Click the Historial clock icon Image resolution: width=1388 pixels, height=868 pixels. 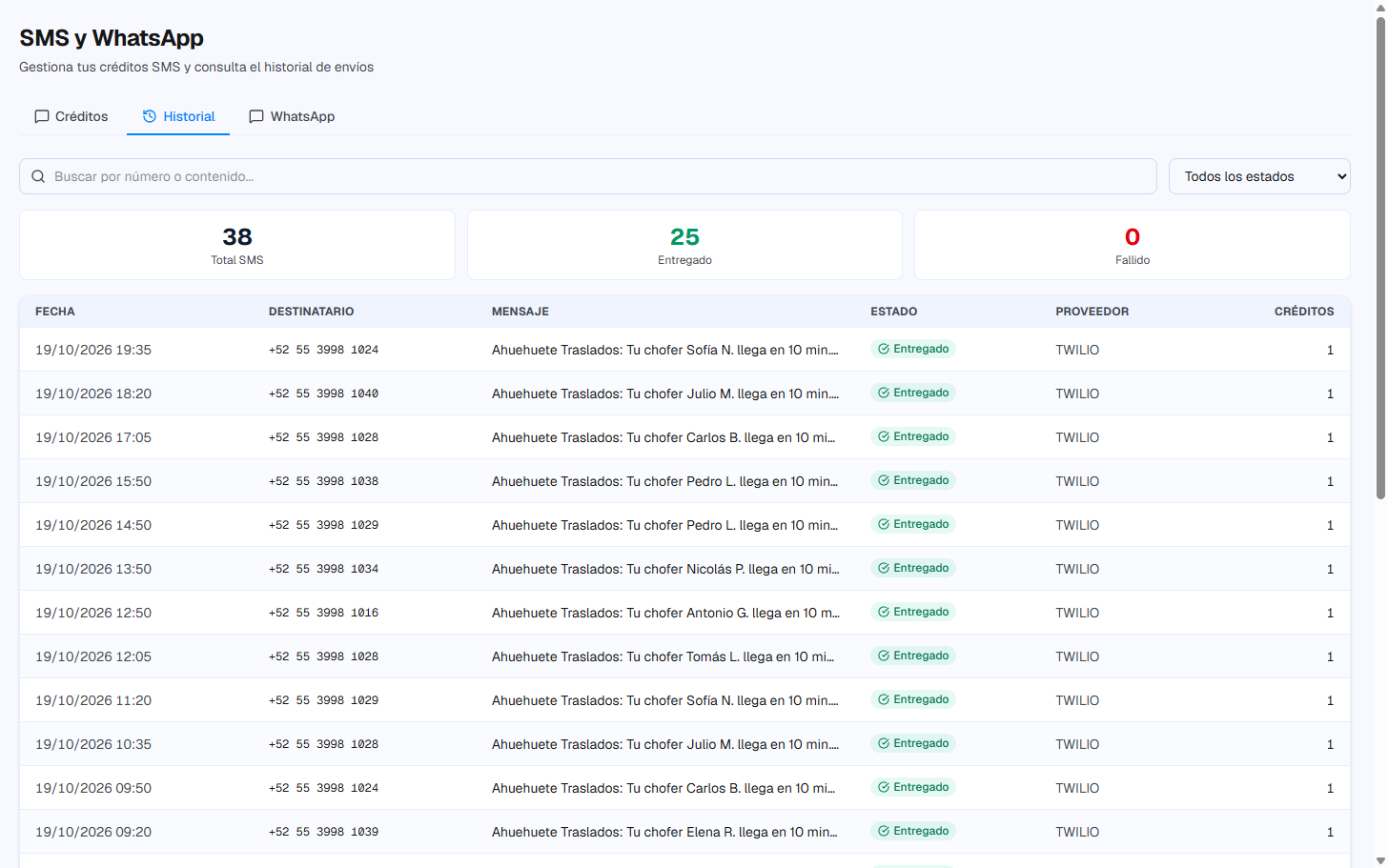pyautogui.click(x=150, y=116)
